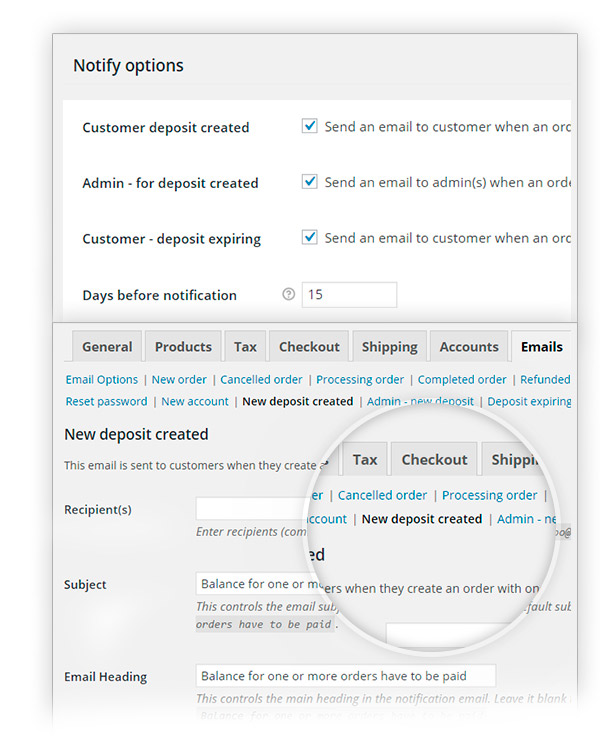Go to the Checkout tab
The width and height of the screenshot is (600, 737).
pos(309,346)
